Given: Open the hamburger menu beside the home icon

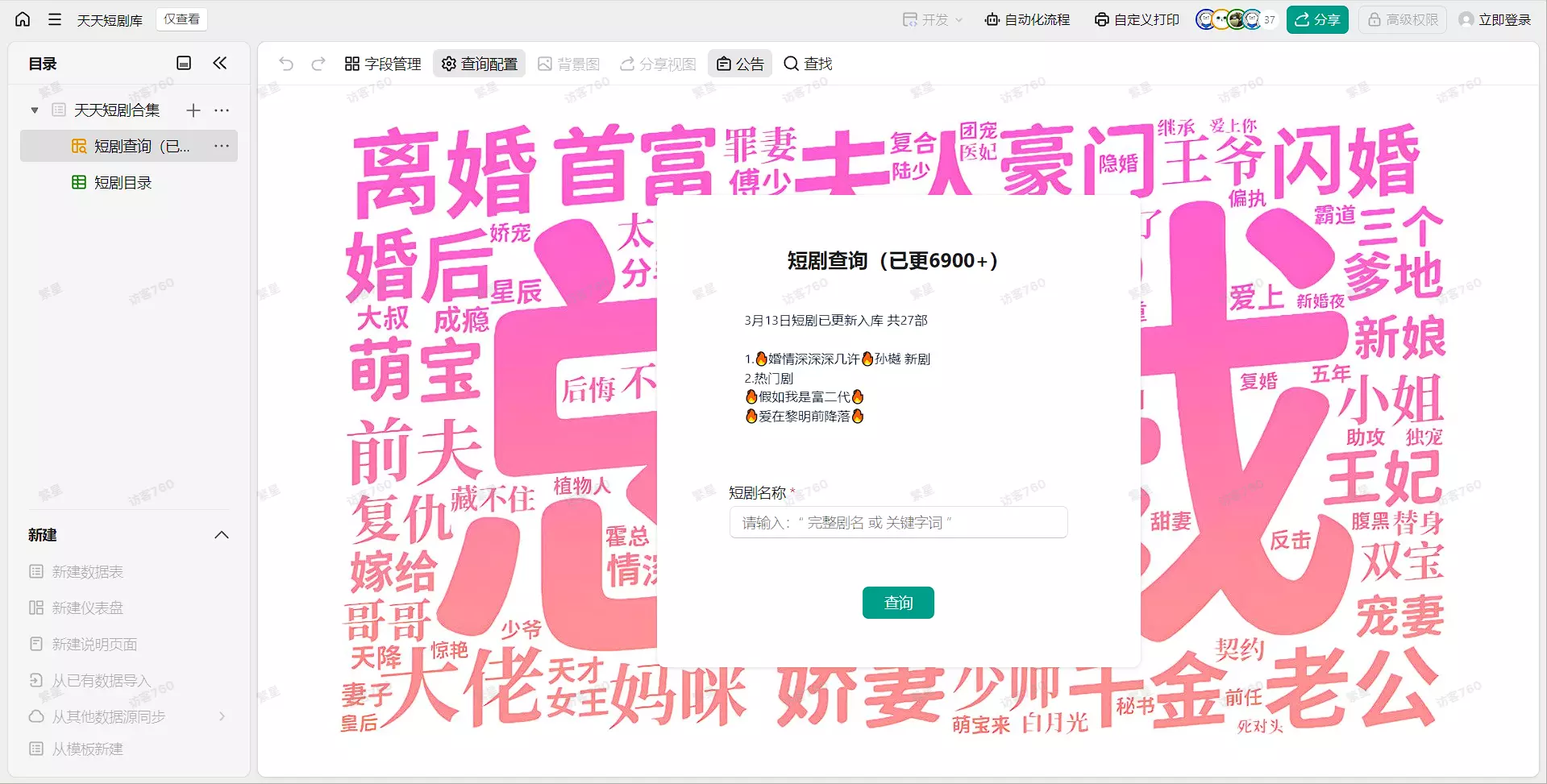Looking at the screenshot, I should click(x=55, y=19).
